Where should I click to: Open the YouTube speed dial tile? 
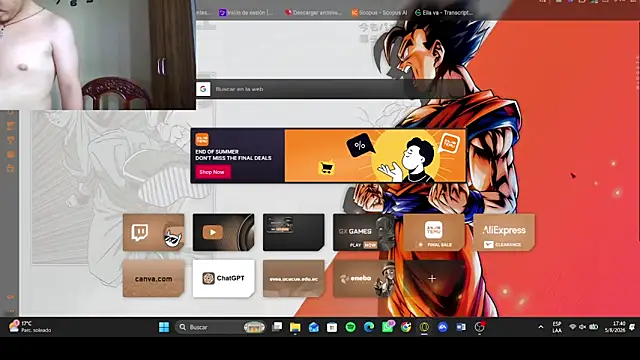(223, 232)
